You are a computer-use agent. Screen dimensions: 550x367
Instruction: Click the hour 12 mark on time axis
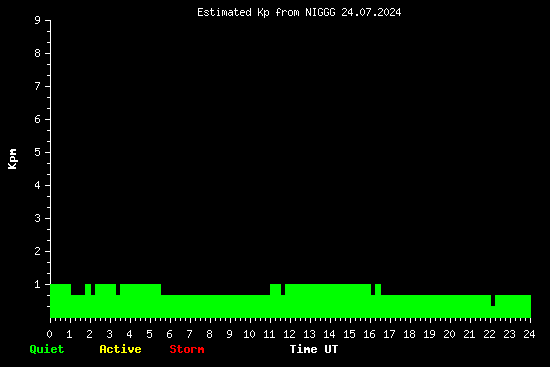(x=289, y=334)
